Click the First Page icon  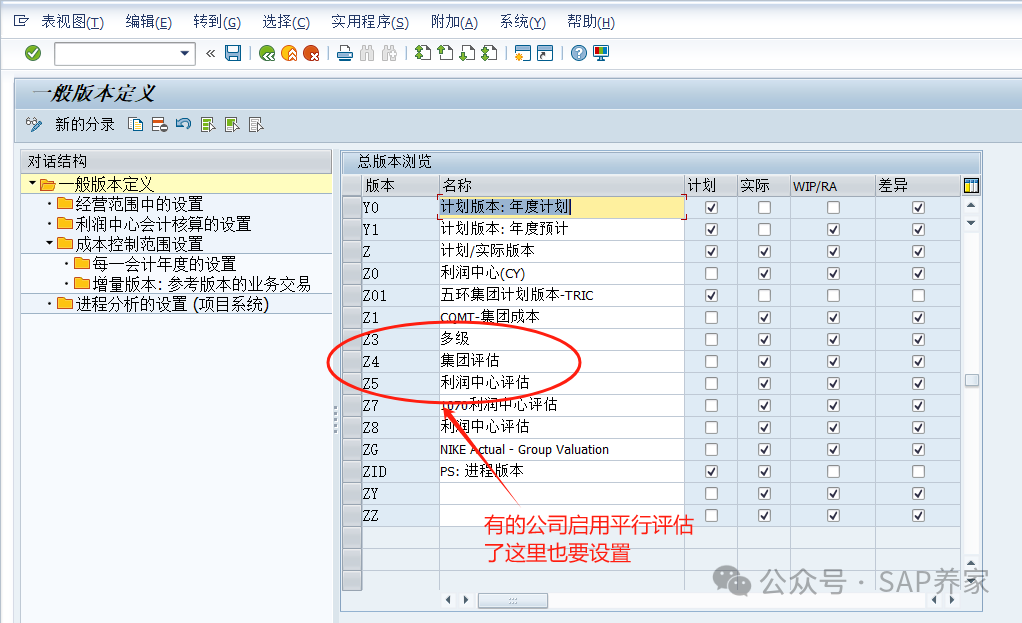423,53
